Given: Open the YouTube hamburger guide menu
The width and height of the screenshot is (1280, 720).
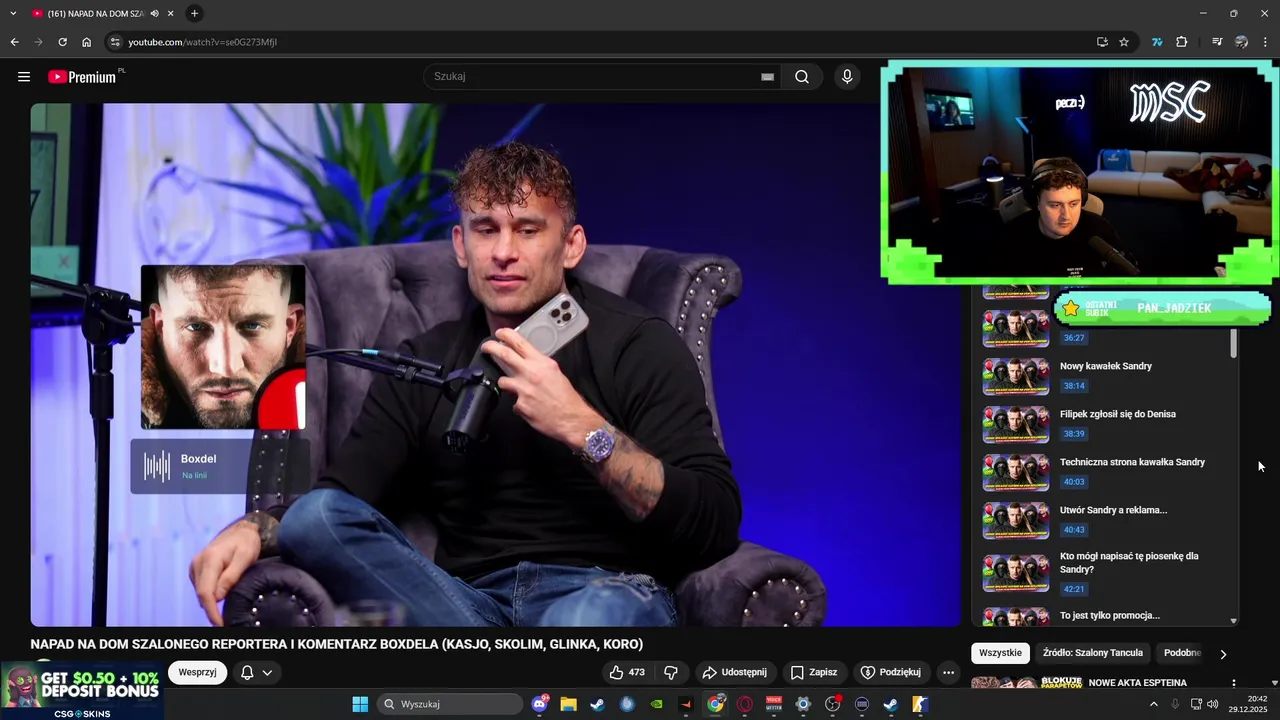Looking at the screenshot, I should click(x=24, y=77).
